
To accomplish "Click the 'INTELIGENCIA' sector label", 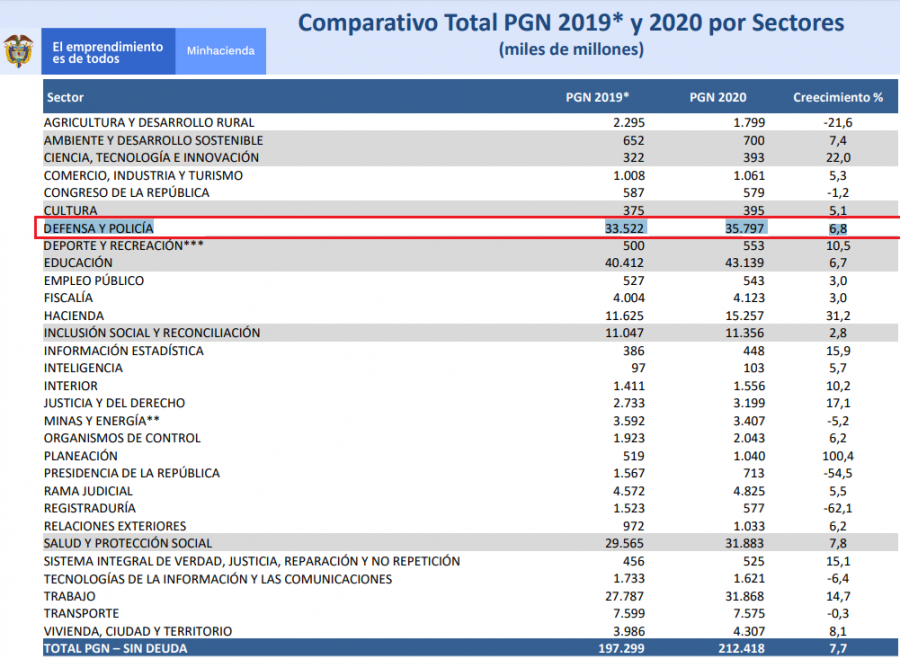I will [x=83, y=368].
